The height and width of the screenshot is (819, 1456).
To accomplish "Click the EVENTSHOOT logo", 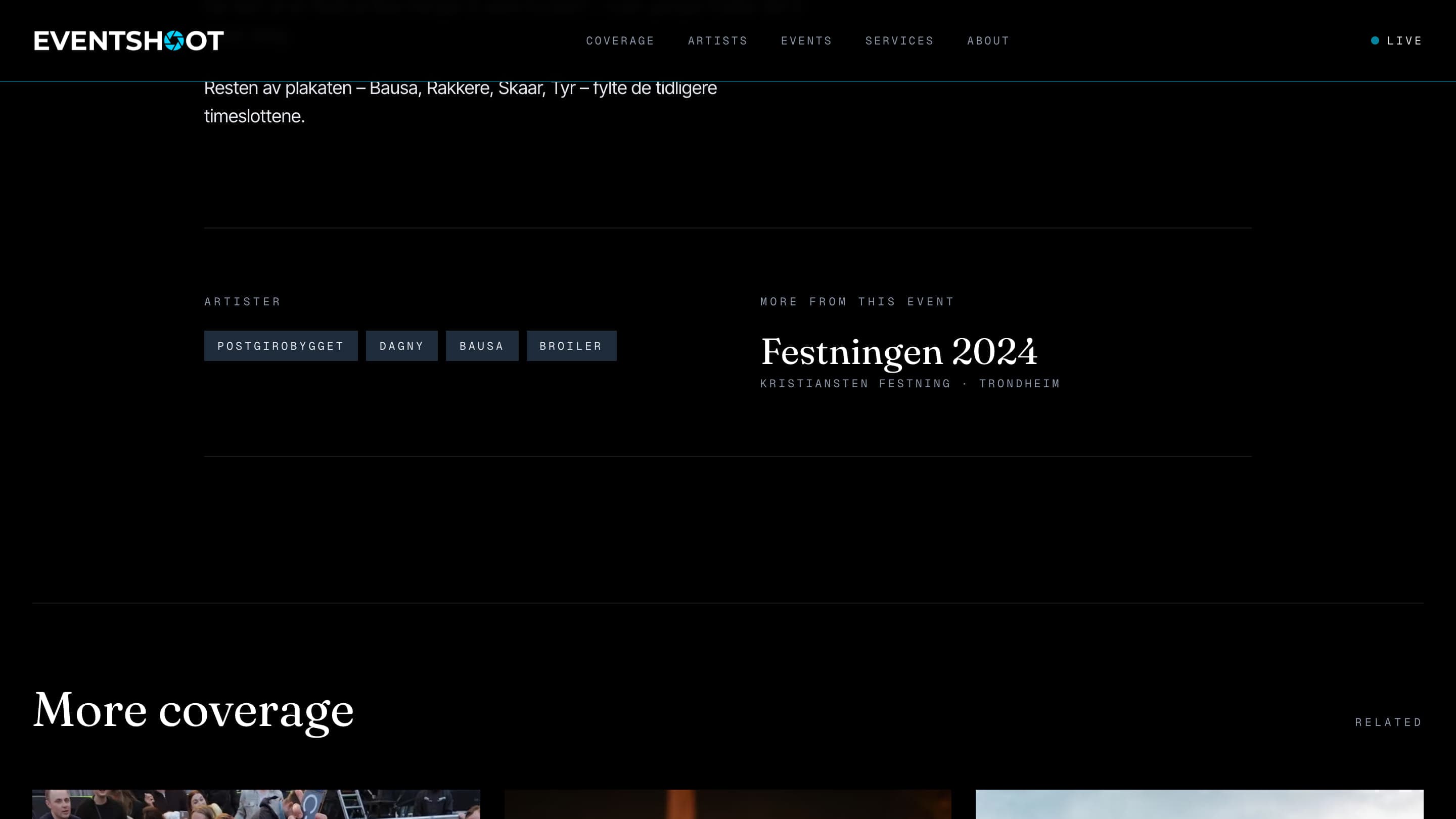I will pos(129,40).
